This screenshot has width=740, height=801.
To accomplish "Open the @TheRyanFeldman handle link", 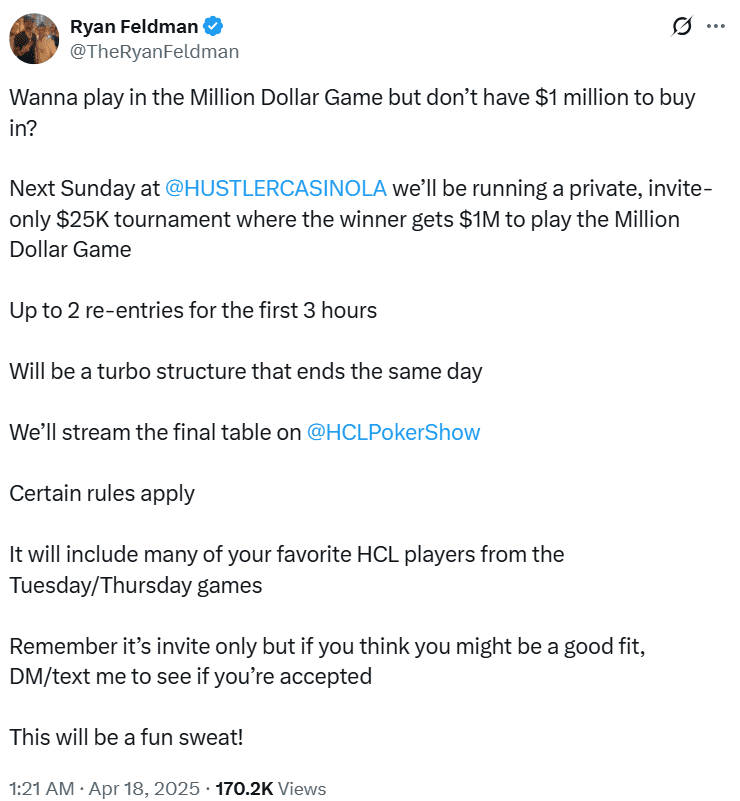I will 154,51.
